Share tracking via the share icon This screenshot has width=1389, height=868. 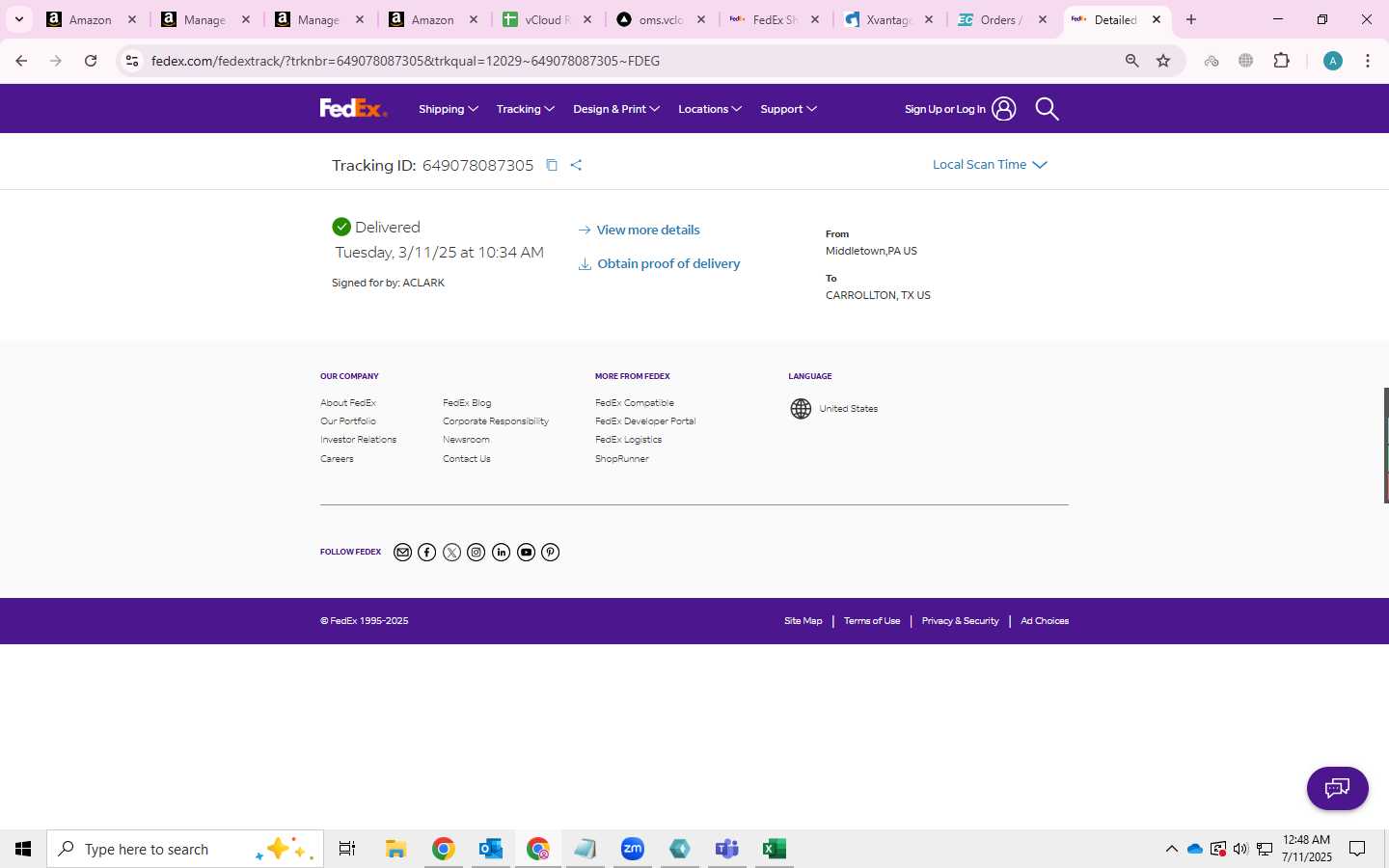pyautogui.click(x=576, y=165)
